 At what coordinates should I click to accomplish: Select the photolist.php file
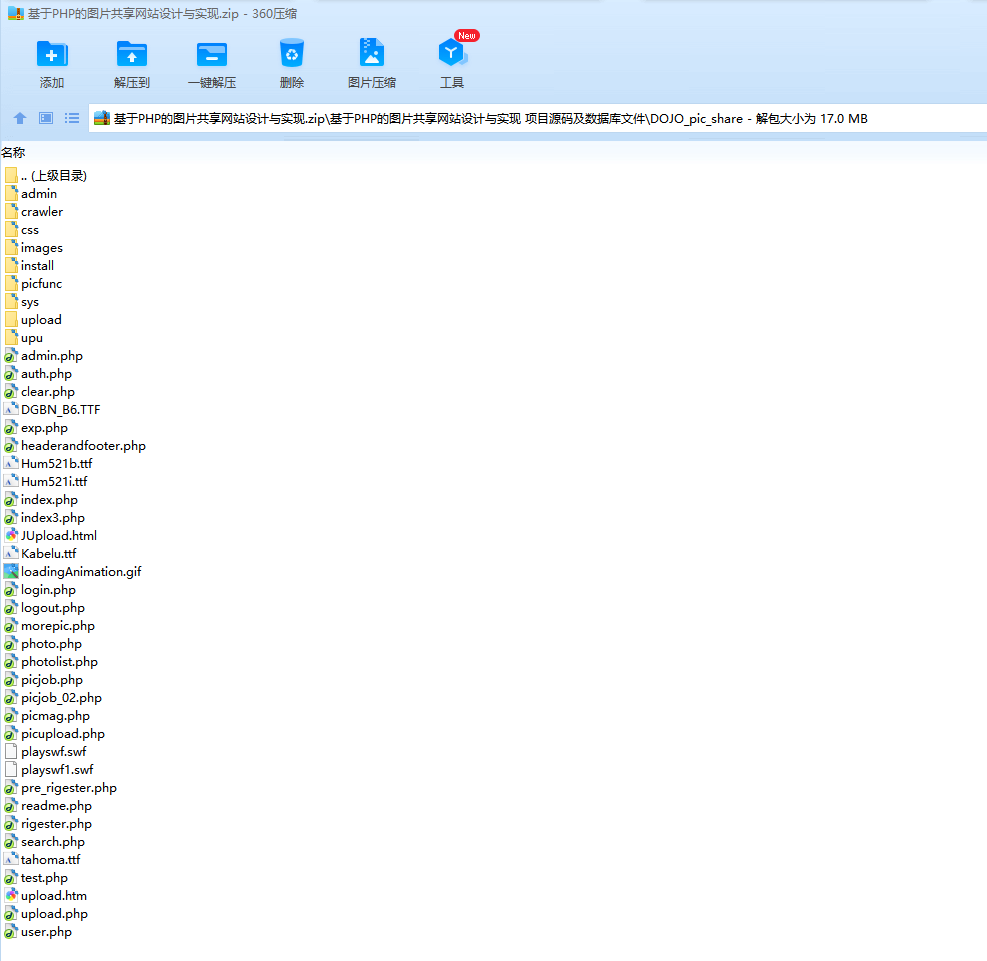coord(52,661)
